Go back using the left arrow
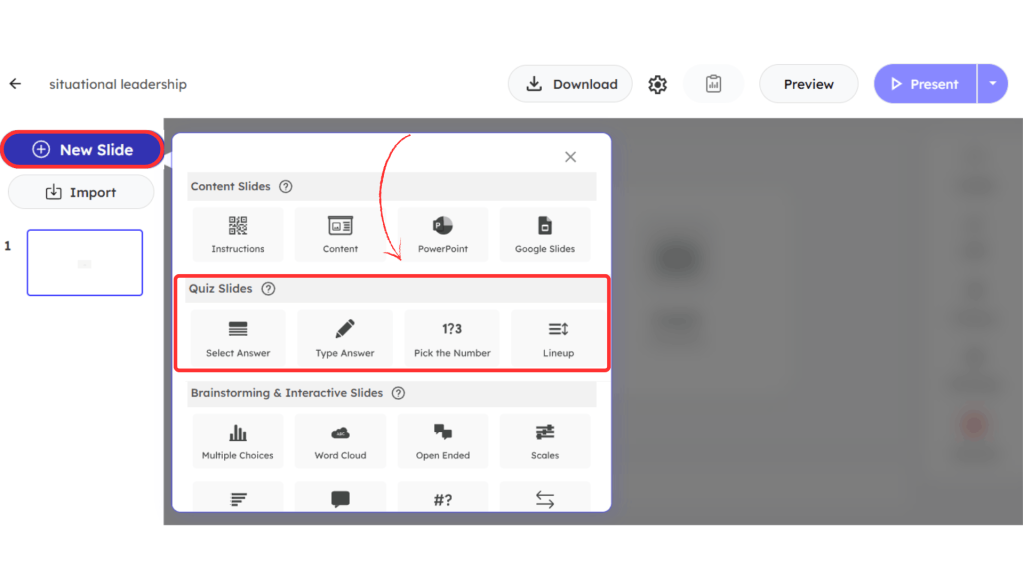The width and height of the screenshot is (1024, 576). 15,84
